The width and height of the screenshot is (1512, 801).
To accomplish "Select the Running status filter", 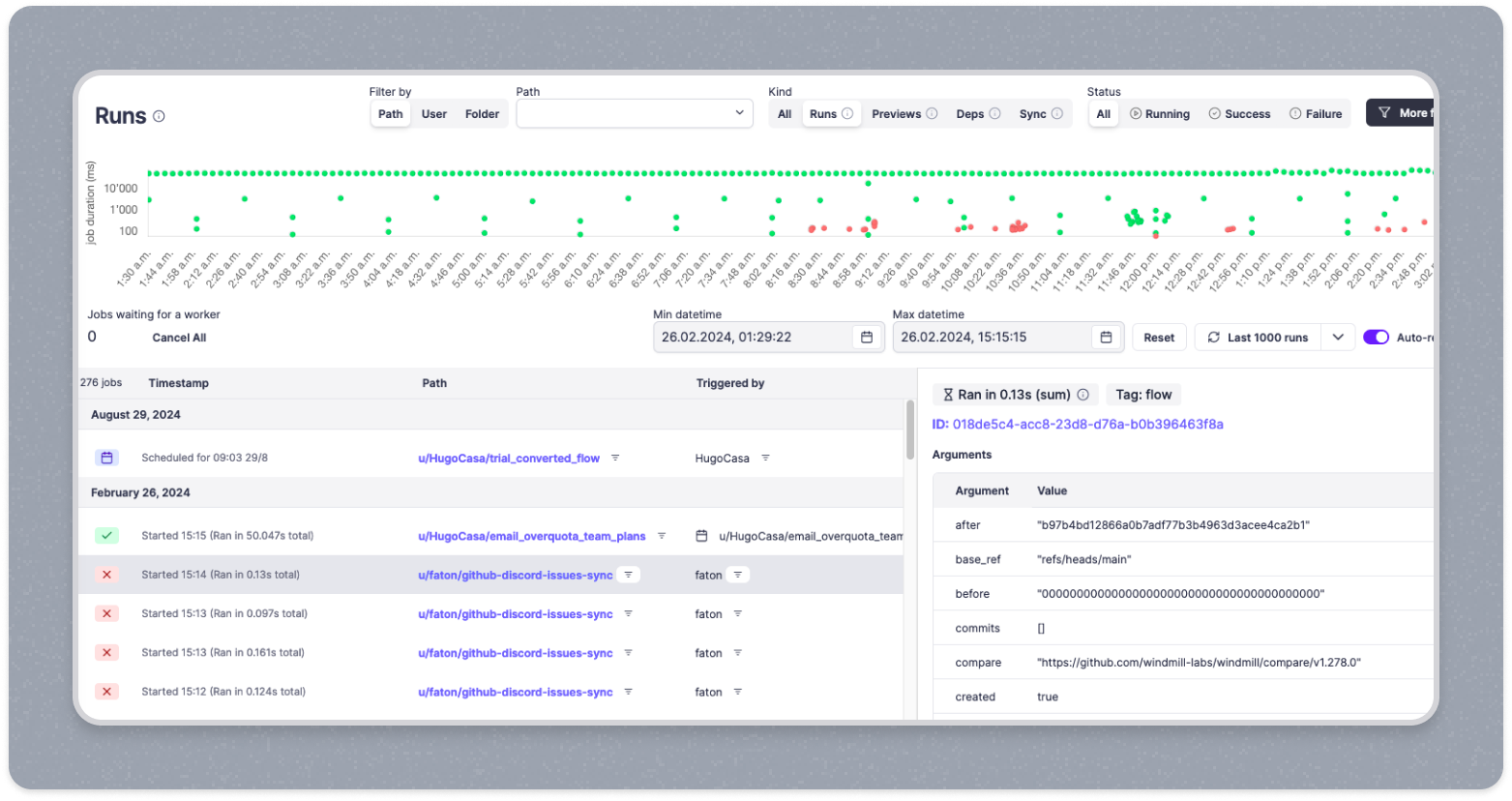I will point(1159,114).
